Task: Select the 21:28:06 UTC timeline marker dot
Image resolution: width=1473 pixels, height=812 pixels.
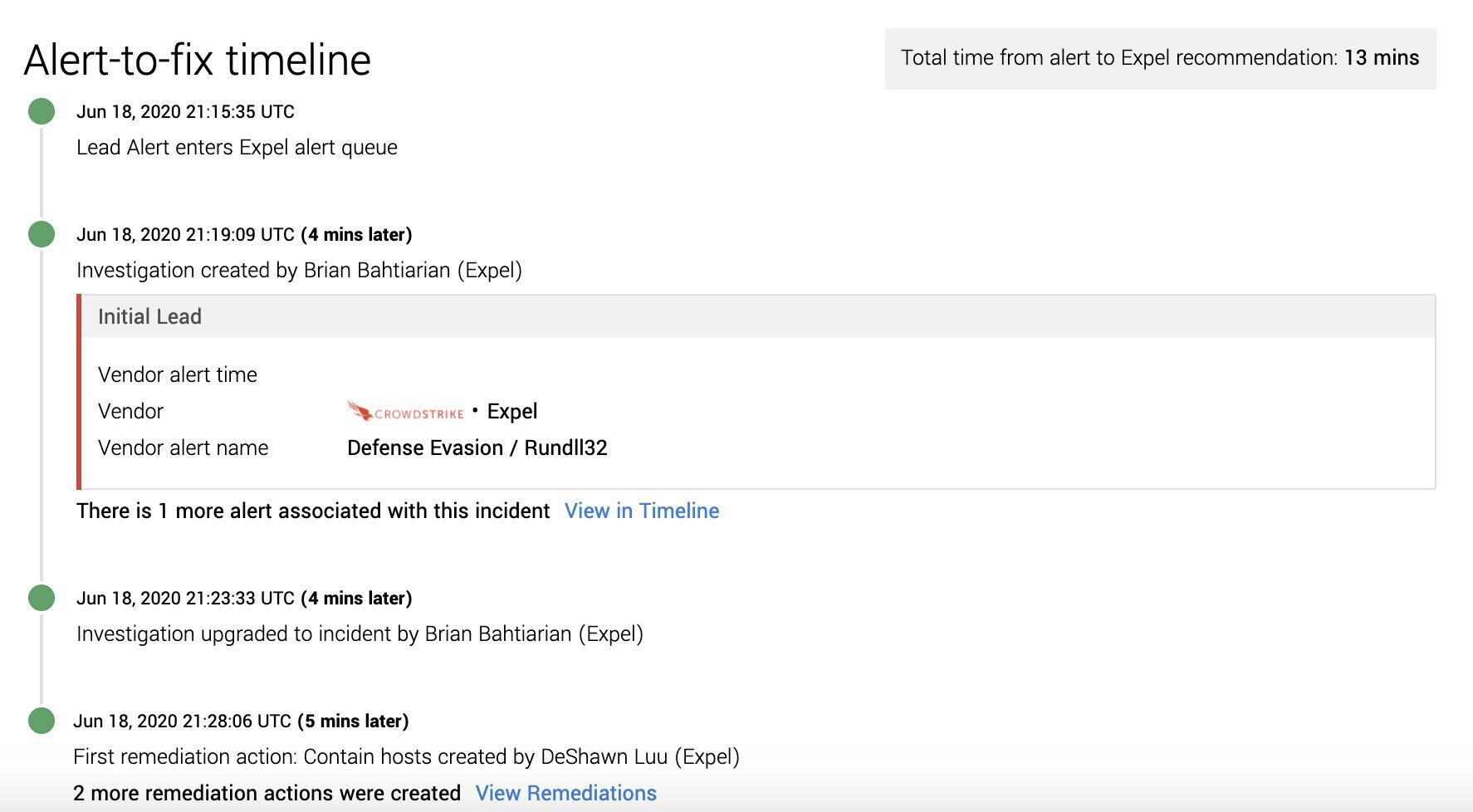Action: 42,721
